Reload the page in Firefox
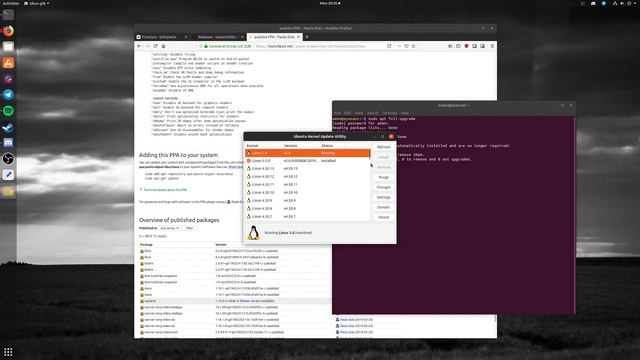Screen dimensions: 640x360 pyautogui.click(x=156, y=46)
